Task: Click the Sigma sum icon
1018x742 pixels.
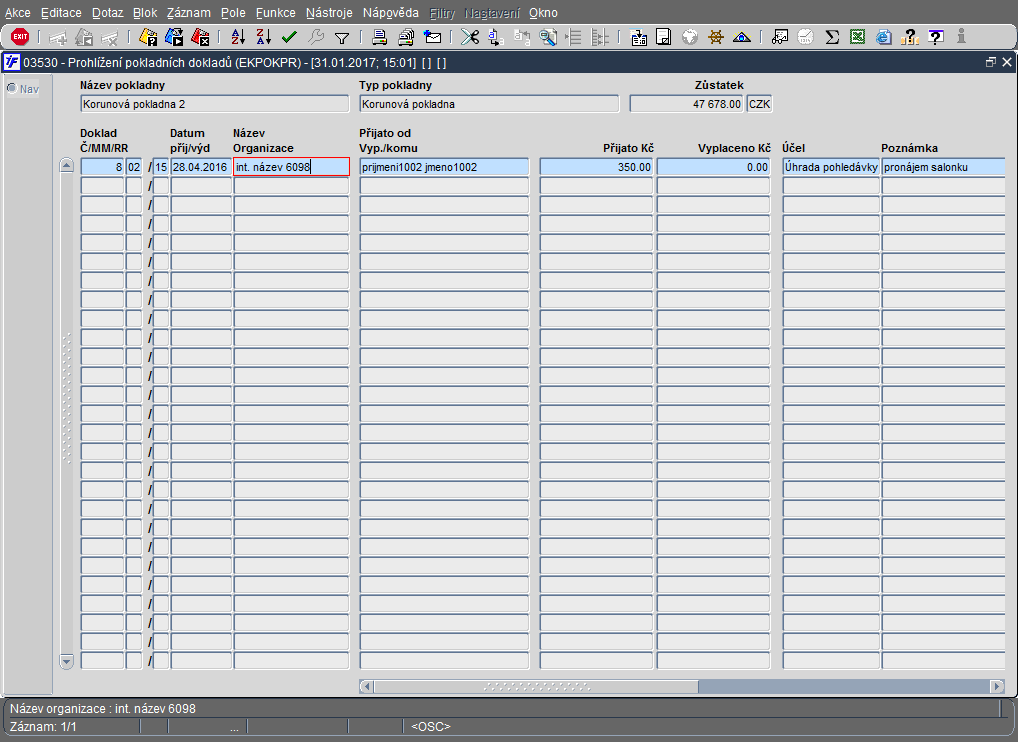Action: pyautogui.click(x=831, y=37)
